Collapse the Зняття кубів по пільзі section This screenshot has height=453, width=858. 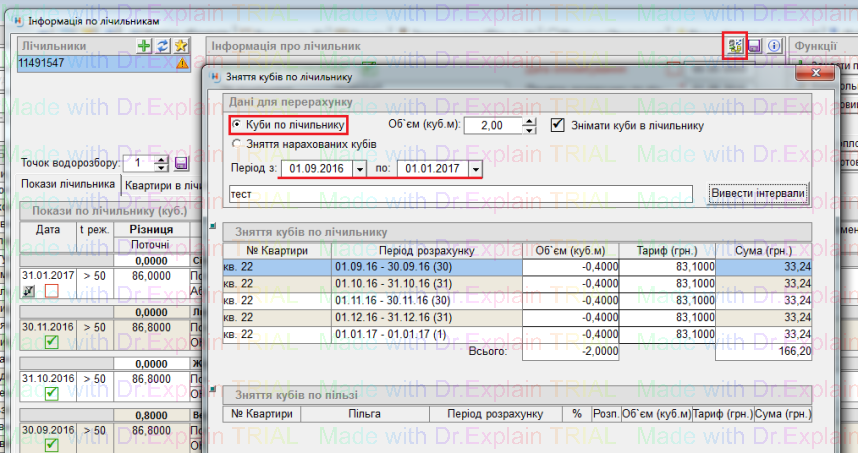pyautogui.click(x=213, y=387)
